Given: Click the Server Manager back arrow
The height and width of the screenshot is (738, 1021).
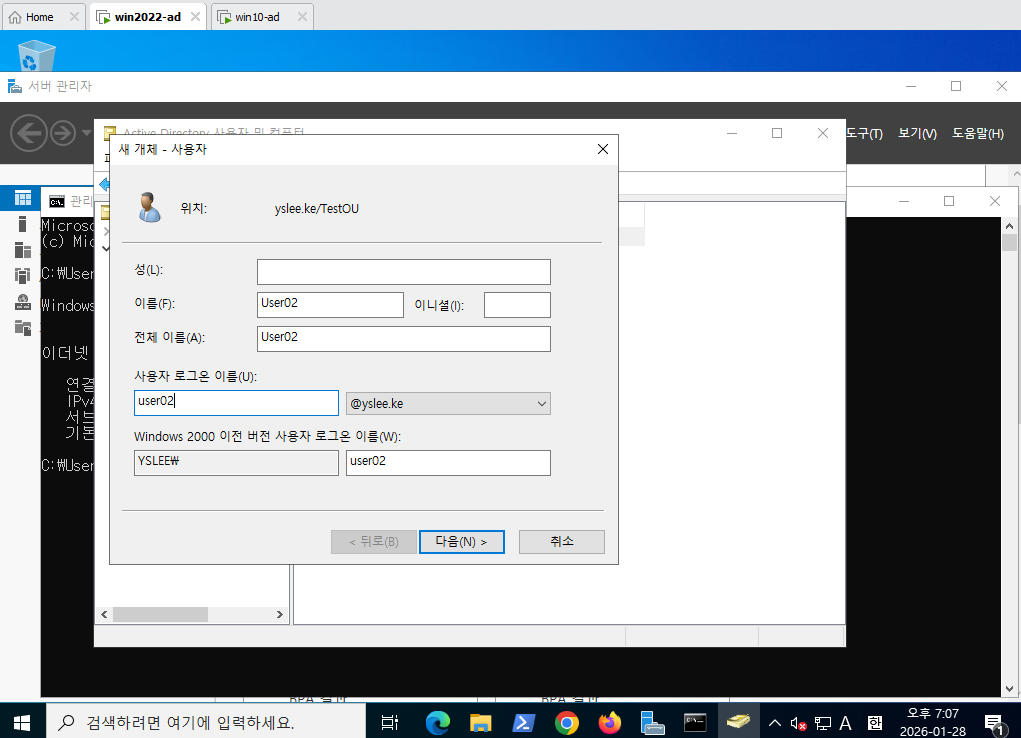Looking at the screenshot, I should (29, 134).
